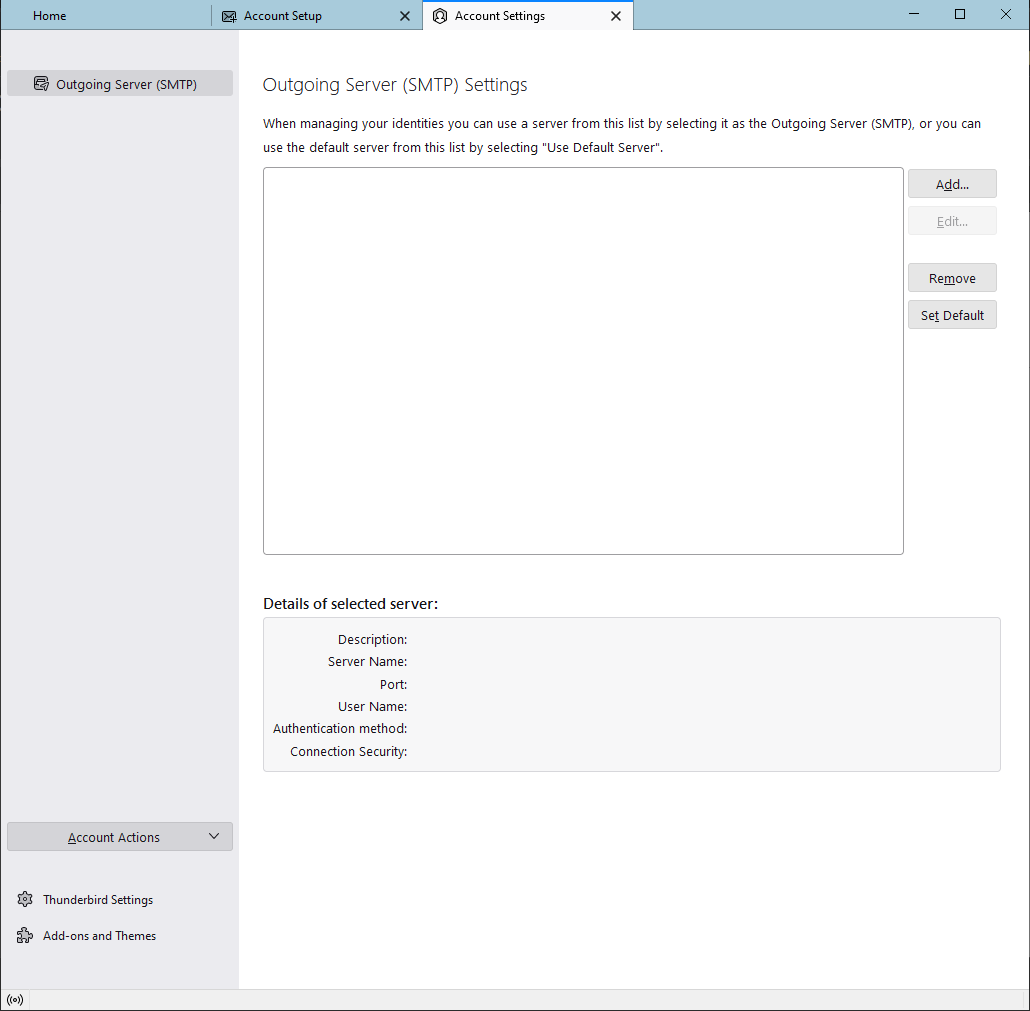Switch to the Account Setup tab
The height and width of the screenshot is (1011, 1030).
pyautogui.click(x=285, y=15)
